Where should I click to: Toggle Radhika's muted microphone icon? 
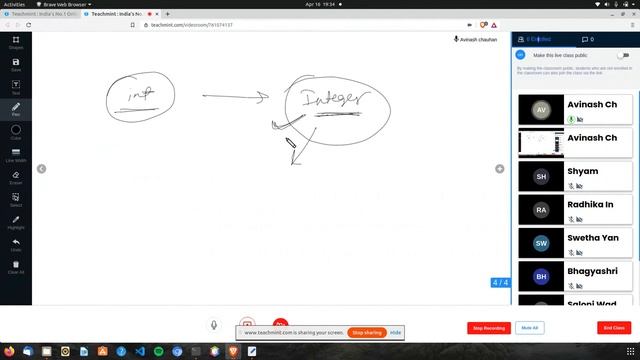tap(571, 220)
